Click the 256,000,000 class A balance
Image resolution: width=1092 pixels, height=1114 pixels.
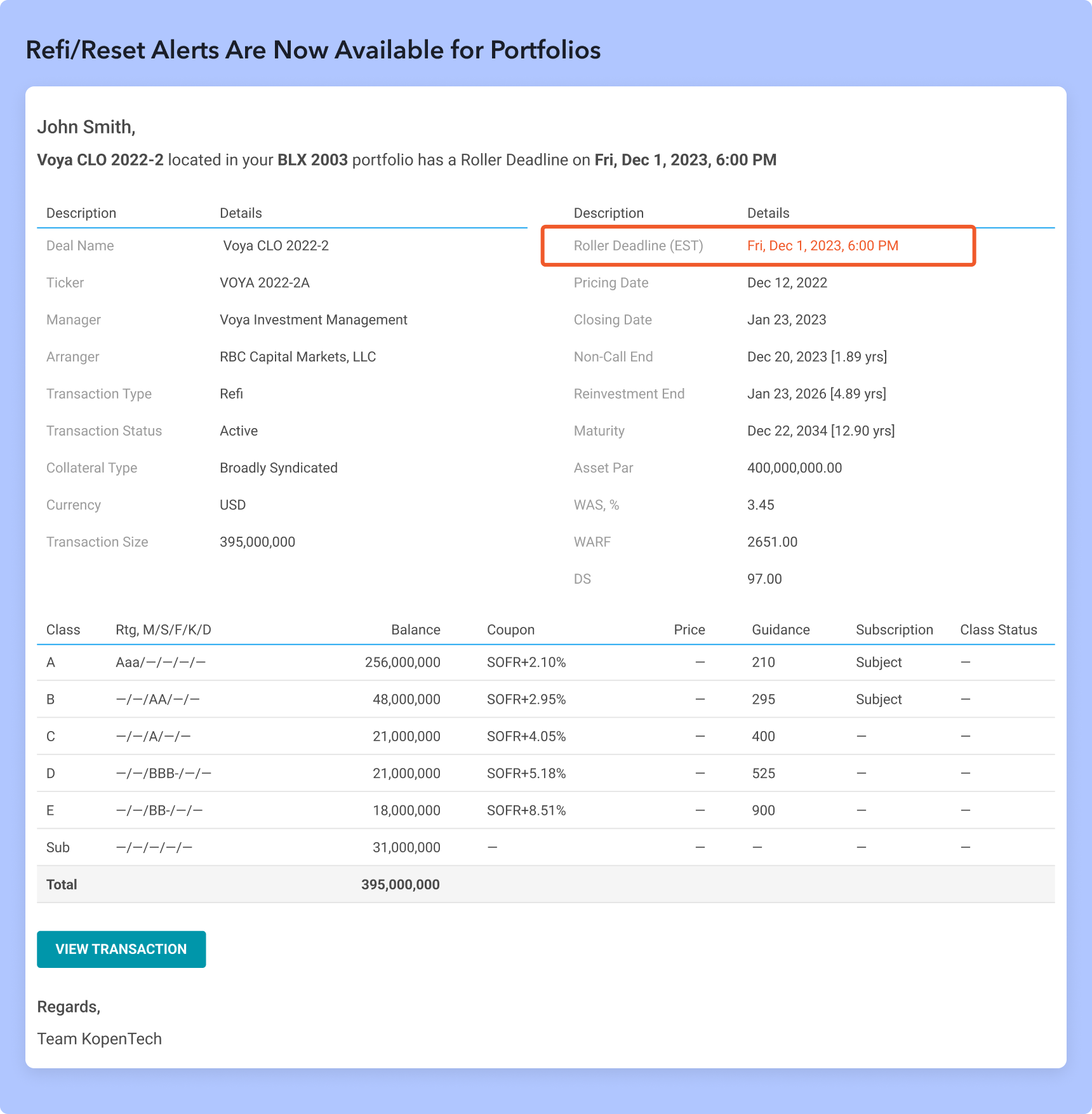(403, 662)
